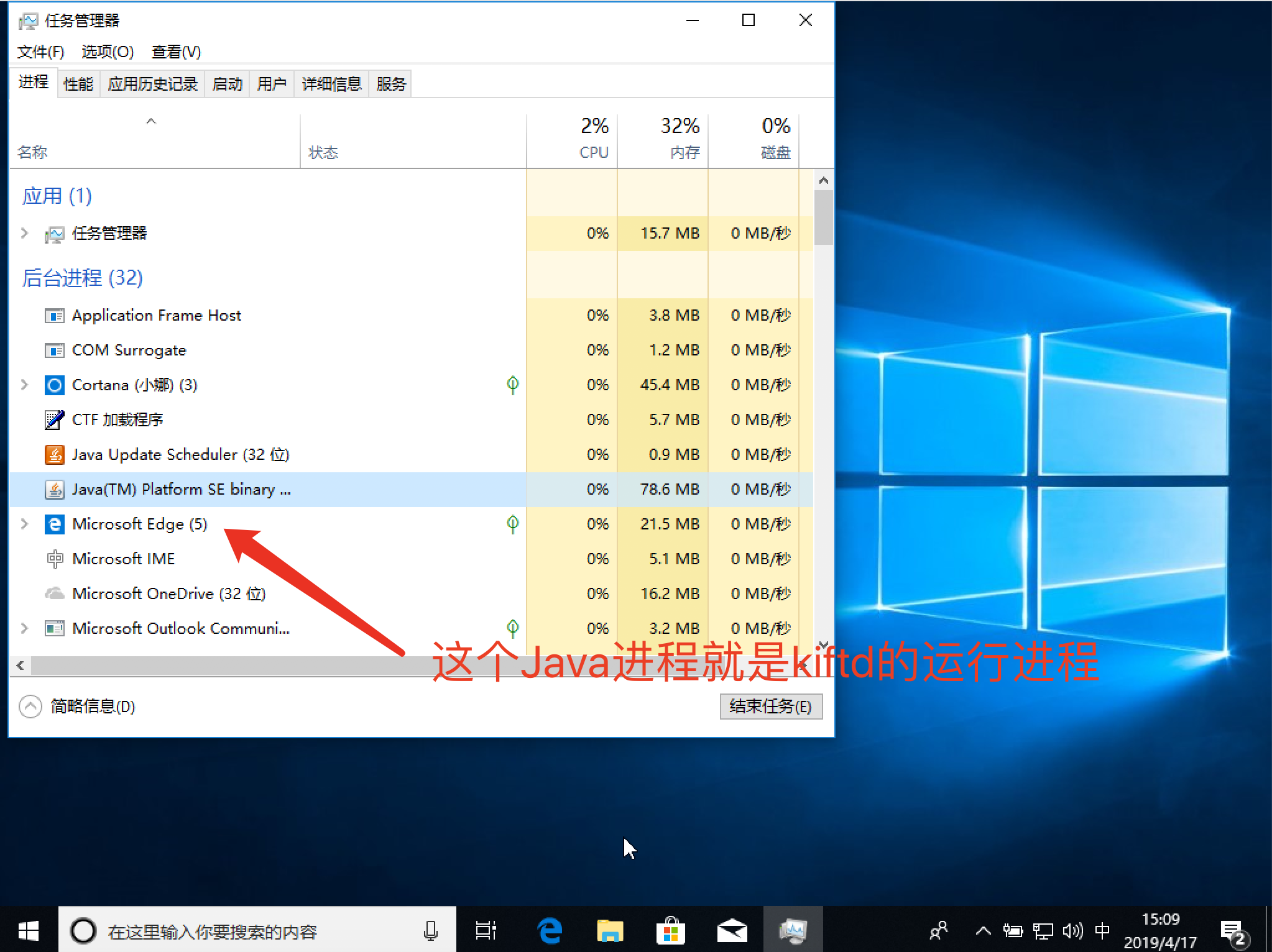Click the CTF 加载程序 icon
This screenshot has width=1272, height=952.
(55, 419)
